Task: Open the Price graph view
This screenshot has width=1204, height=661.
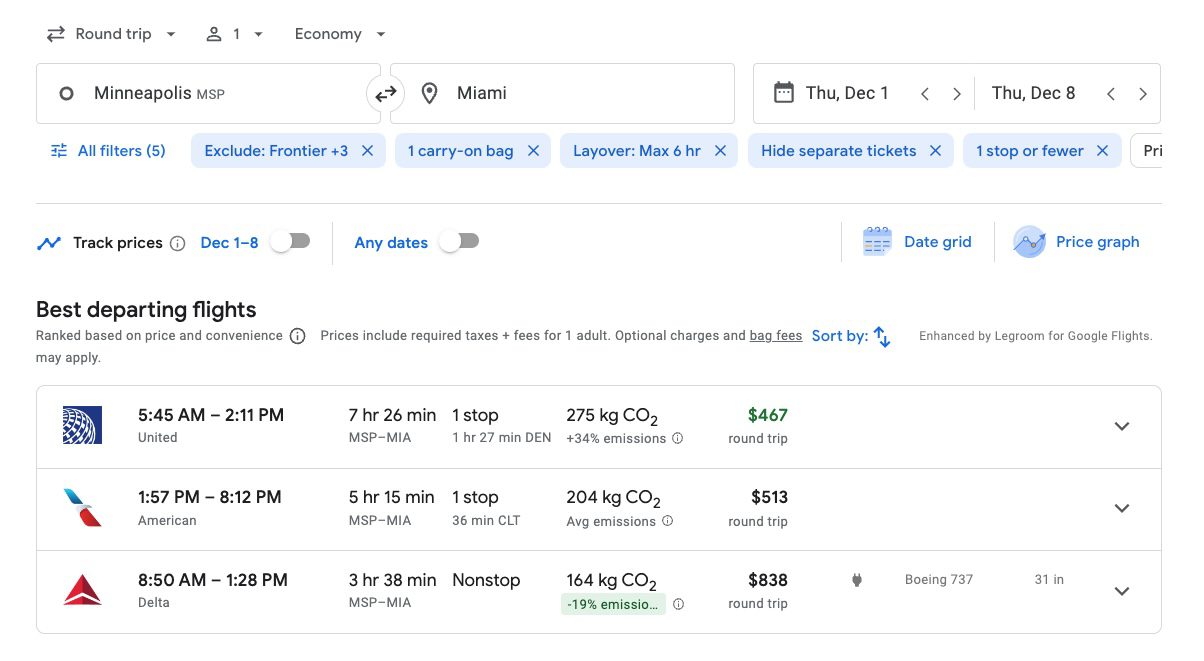Action: coord(1077,241)
